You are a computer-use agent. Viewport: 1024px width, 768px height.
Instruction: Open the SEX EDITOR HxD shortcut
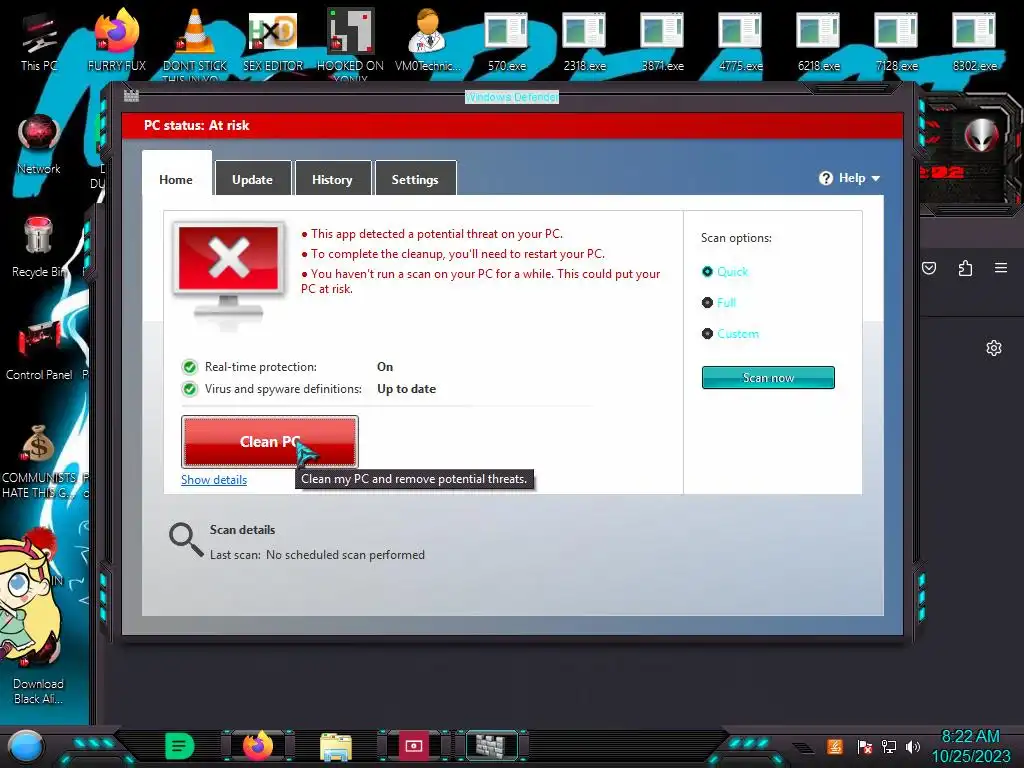pyautogui.click(x=273, y=40)
